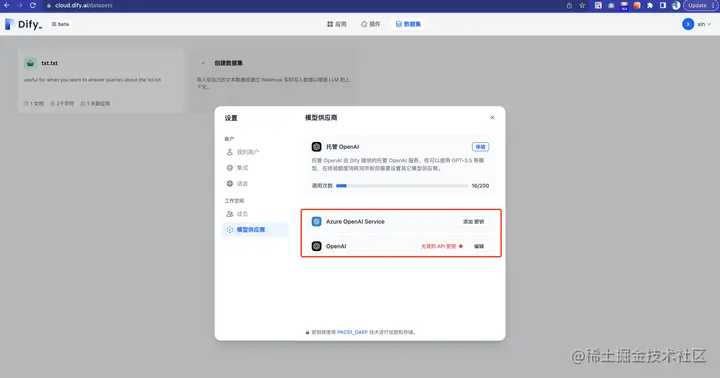Click the browser profile avatar
Viewport: 720px width, 378px height.
676,6
